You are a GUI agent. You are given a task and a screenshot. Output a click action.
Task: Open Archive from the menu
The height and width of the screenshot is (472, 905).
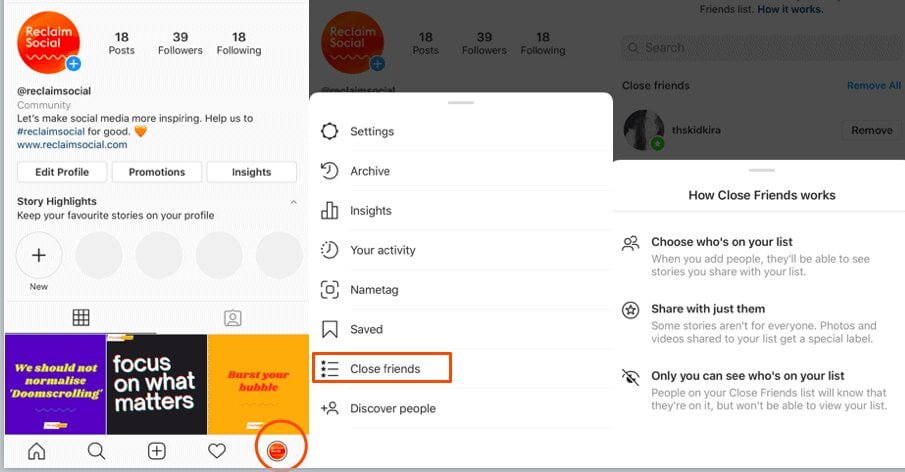click(x=370, y=171)
